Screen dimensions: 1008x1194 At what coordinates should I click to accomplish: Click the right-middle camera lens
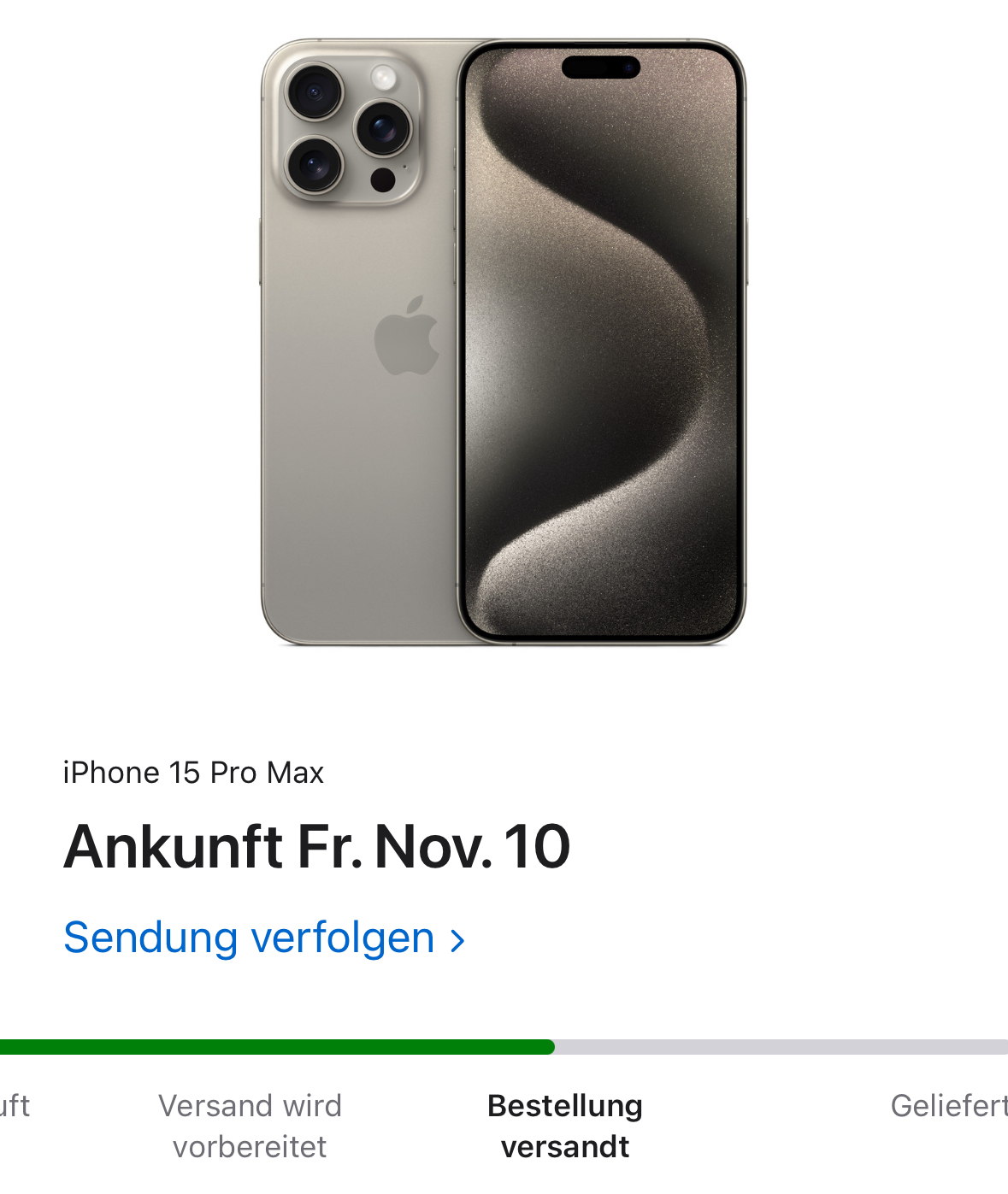(x=383, y=128)
